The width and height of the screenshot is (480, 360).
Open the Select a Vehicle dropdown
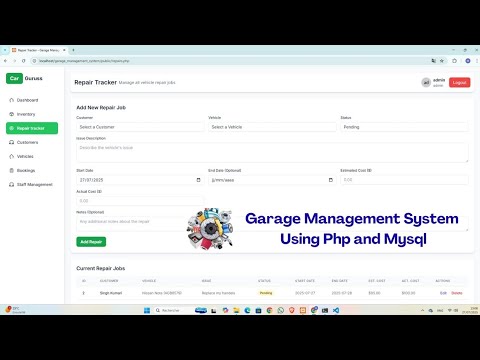point(272,127)
